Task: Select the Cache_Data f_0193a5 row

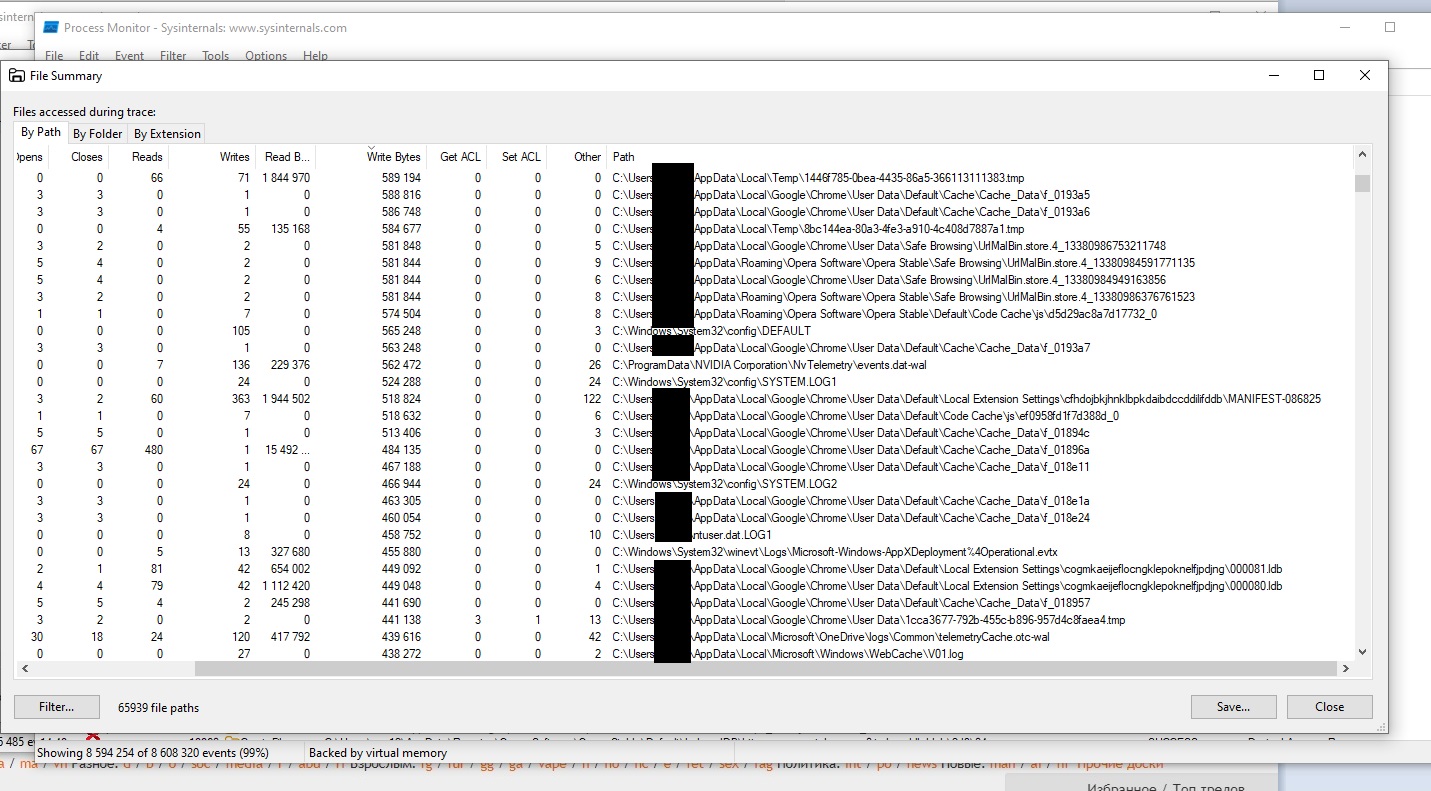Action: click(683, 195)
